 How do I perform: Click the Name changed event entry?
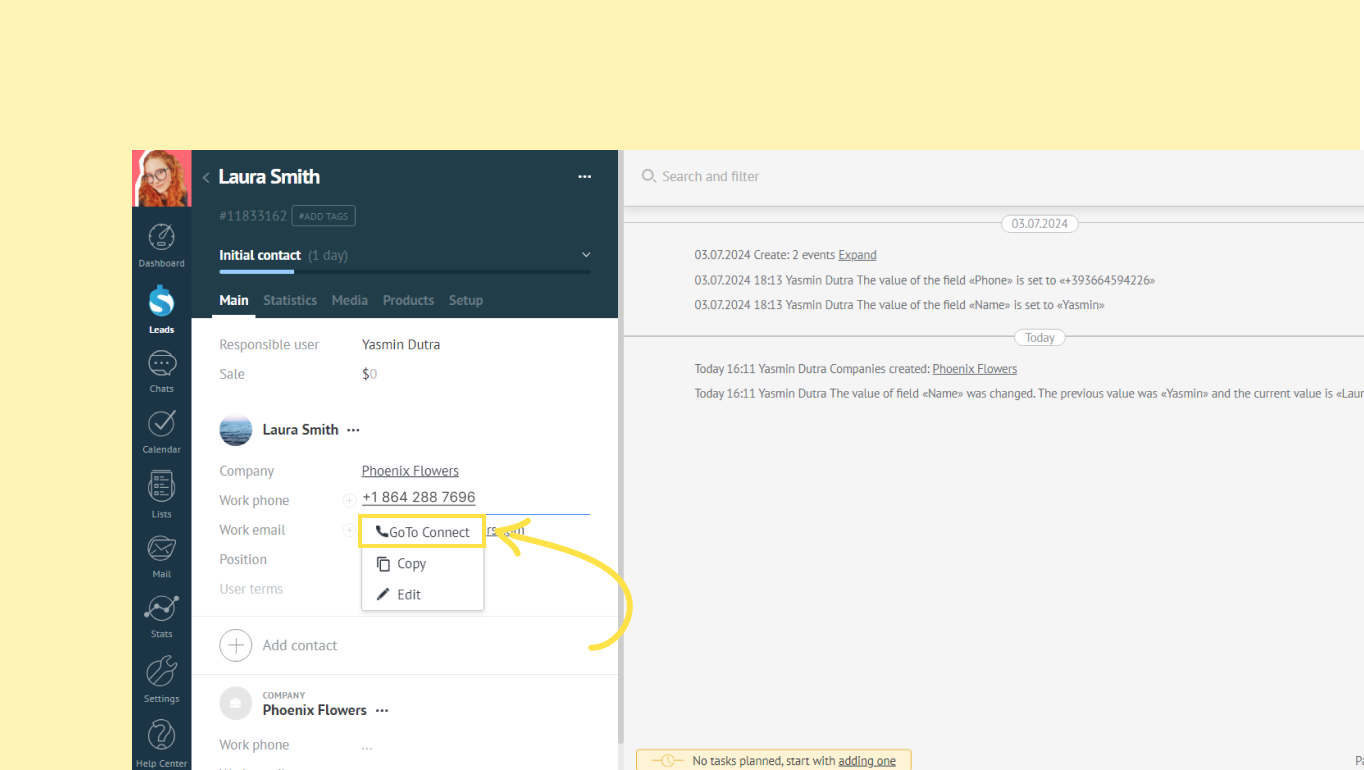[1029, 394]
